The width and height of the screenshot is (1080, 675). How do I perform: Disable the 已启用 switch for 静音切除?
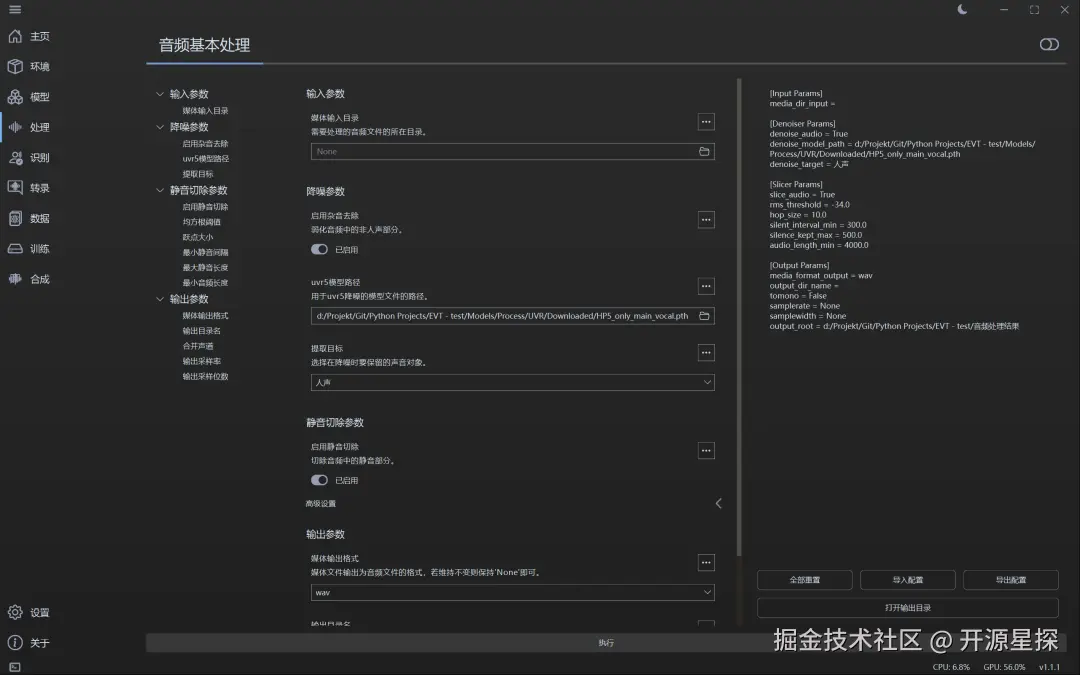point(318,479)
